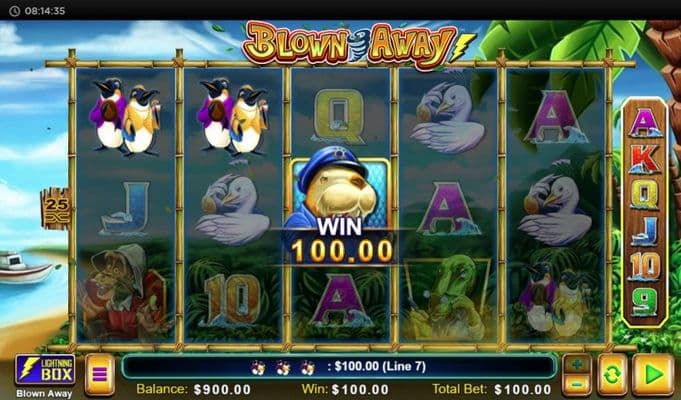Start a spin with the green play button
Image resolution: width=681 pixels, height=400 pixels.
pos(653,374)
